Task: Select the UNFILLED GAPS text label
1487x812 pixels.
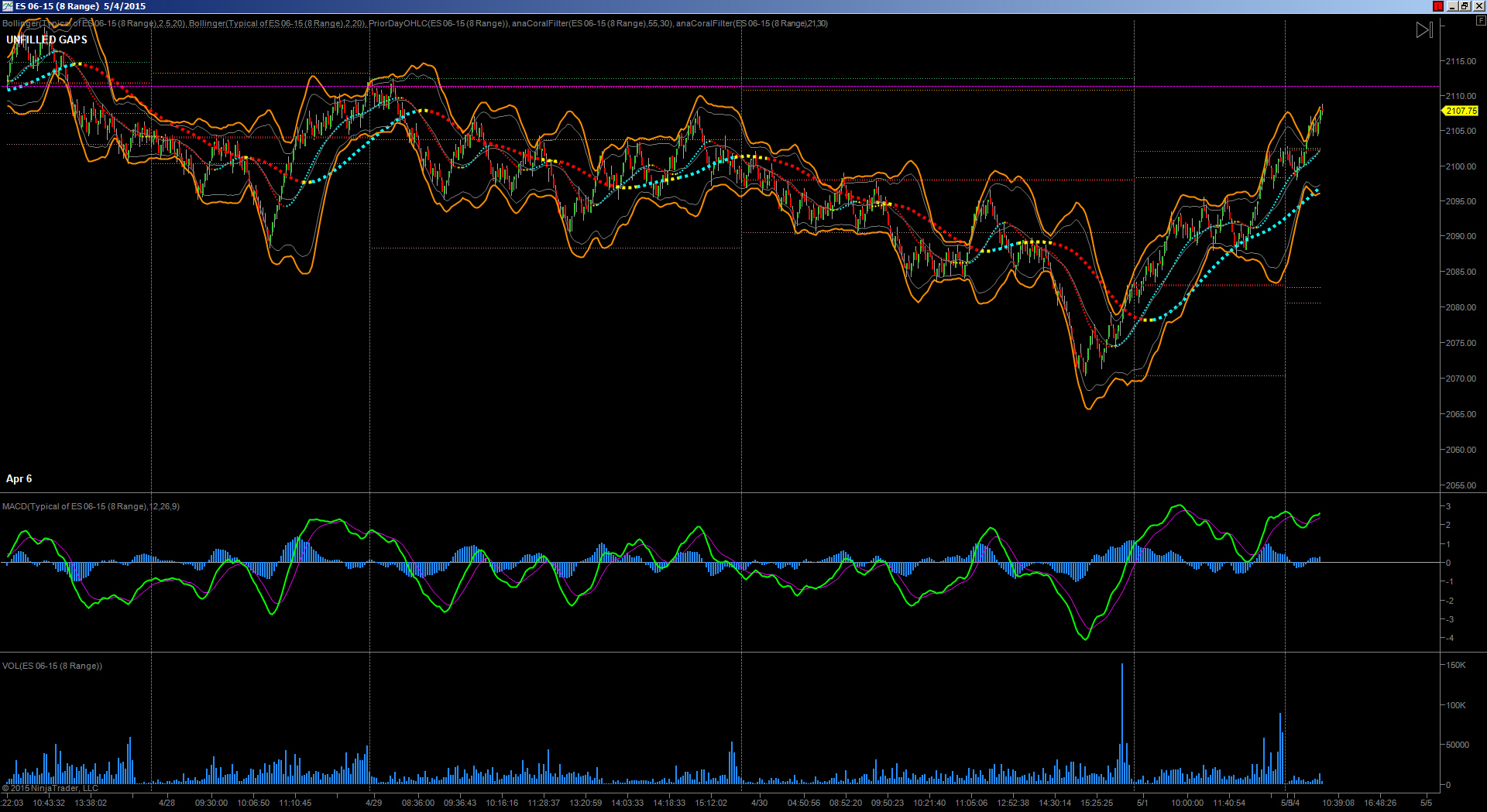Action: click(x=46, y=39)
